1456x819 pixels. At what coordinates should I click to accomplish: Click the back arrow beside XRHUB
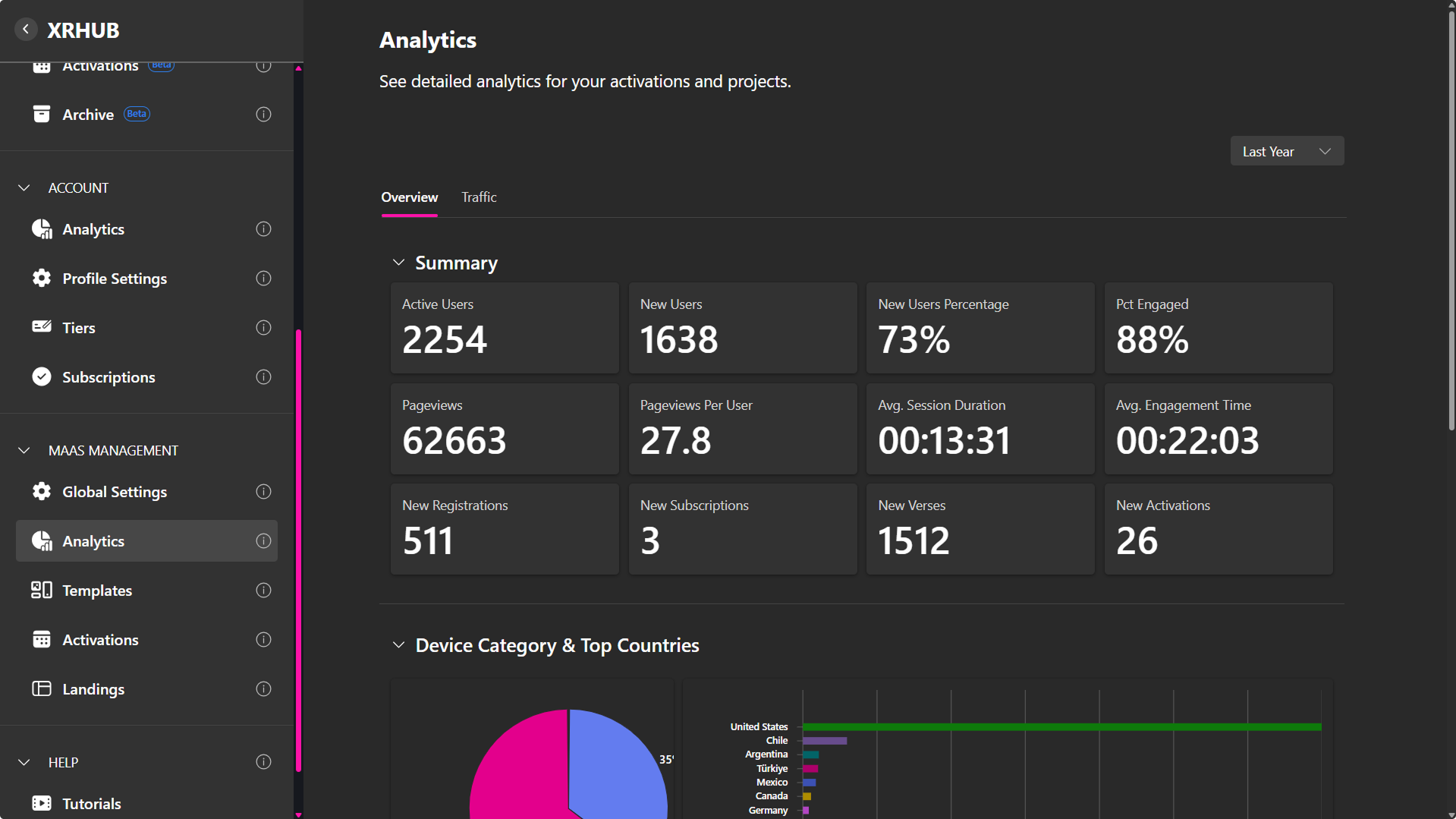[26, 30]
